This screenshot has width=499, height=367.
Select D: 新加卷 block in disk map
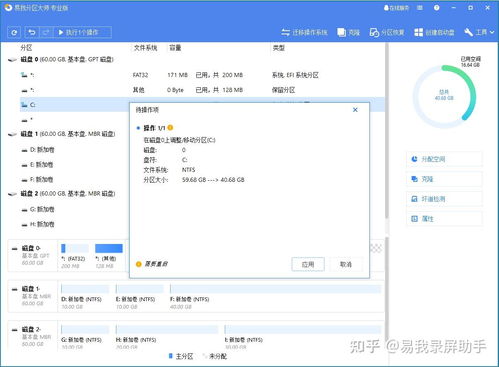coord(85,297)
